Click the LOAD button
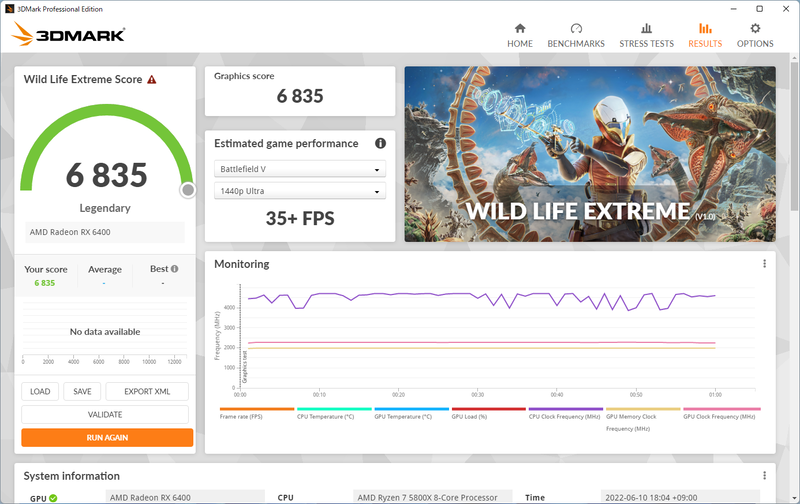Viewport: 800px width, 504px height. coord(40,391)
